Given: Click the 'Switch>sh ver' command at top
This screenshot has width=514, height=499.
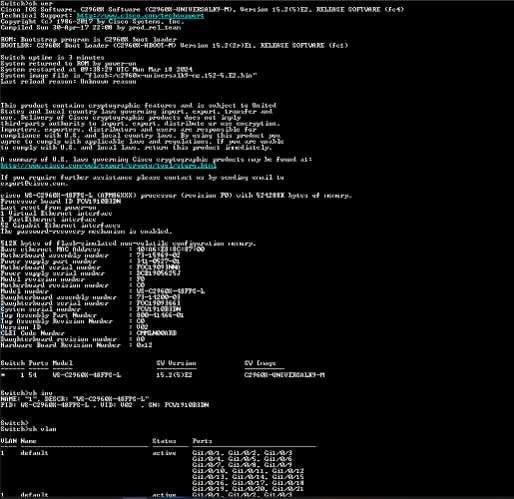Looking at the screenshot, I should 27,3.
